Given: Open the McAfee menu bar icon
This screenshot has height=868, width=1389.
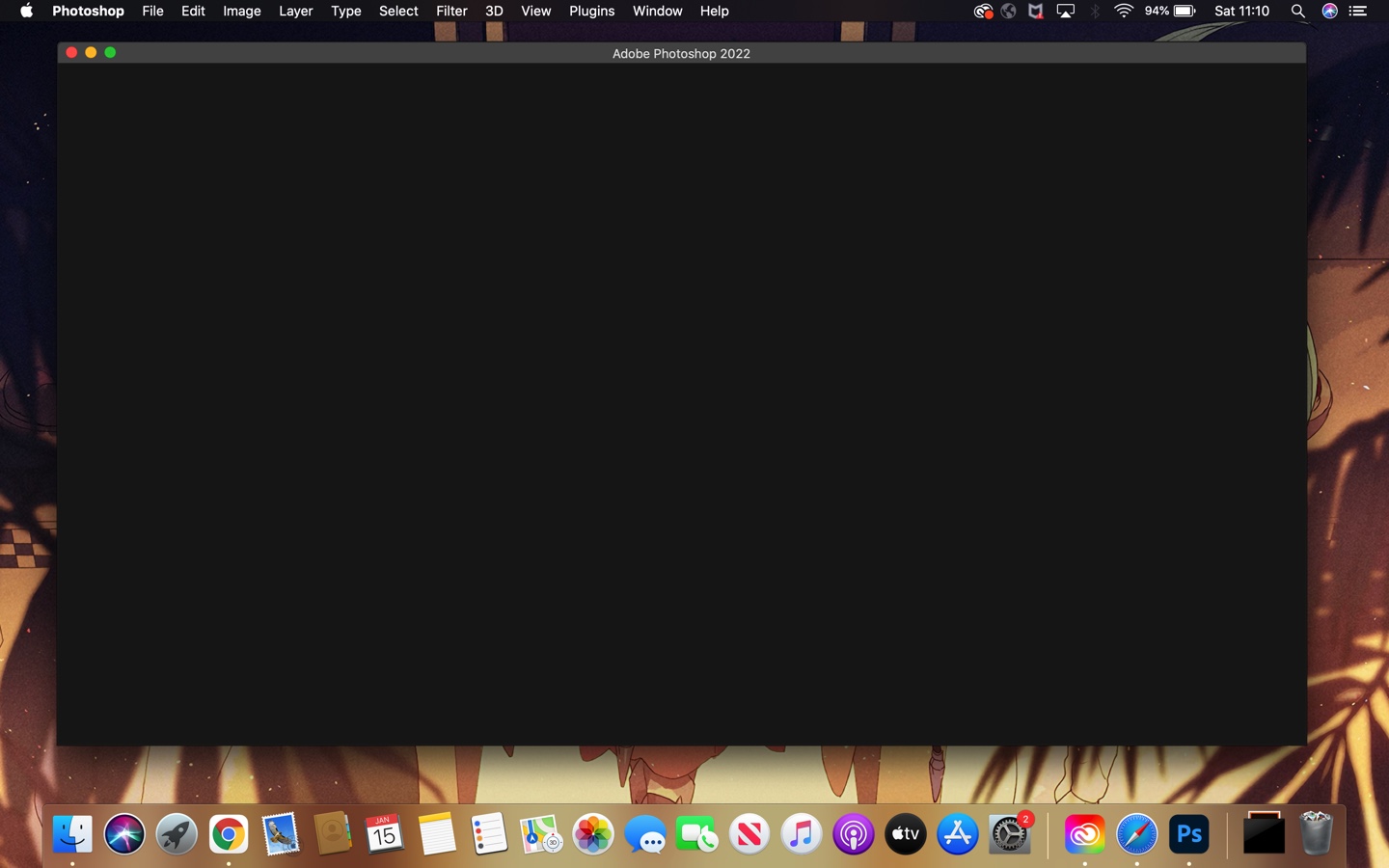Looking at the screenshot, I should [x=1035, y=11].
